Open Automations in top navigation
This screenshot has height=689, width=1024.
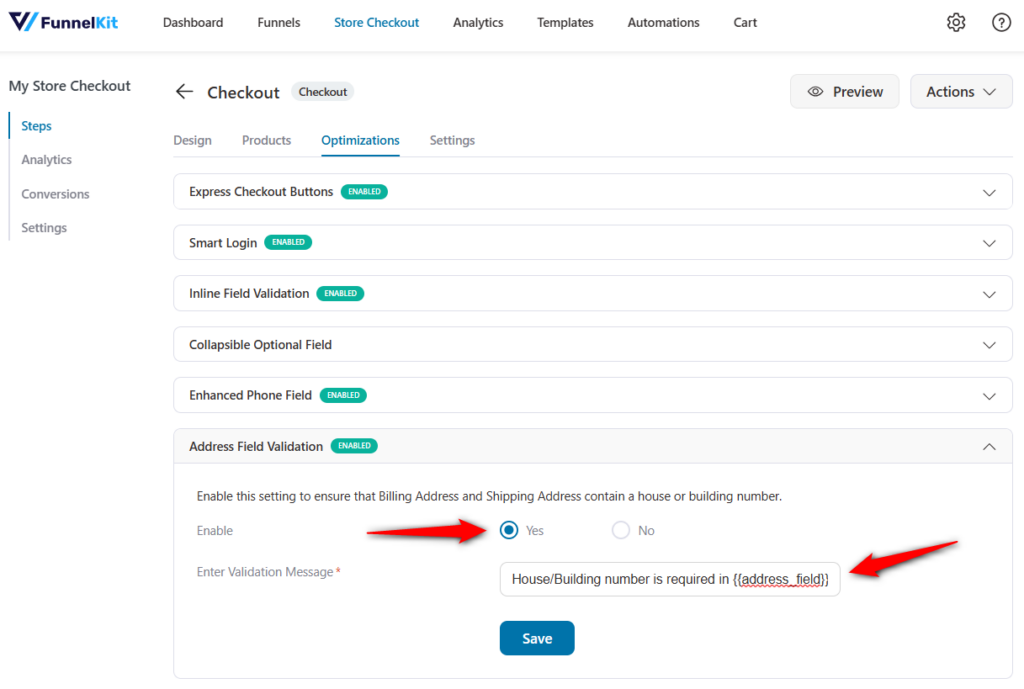point(663,22)
